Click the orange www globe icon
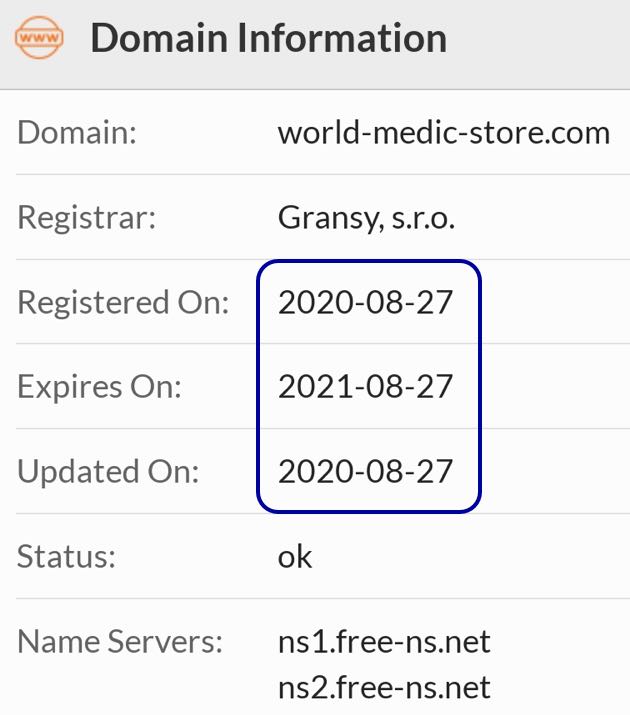630x715 pixels. click(39, 37)
